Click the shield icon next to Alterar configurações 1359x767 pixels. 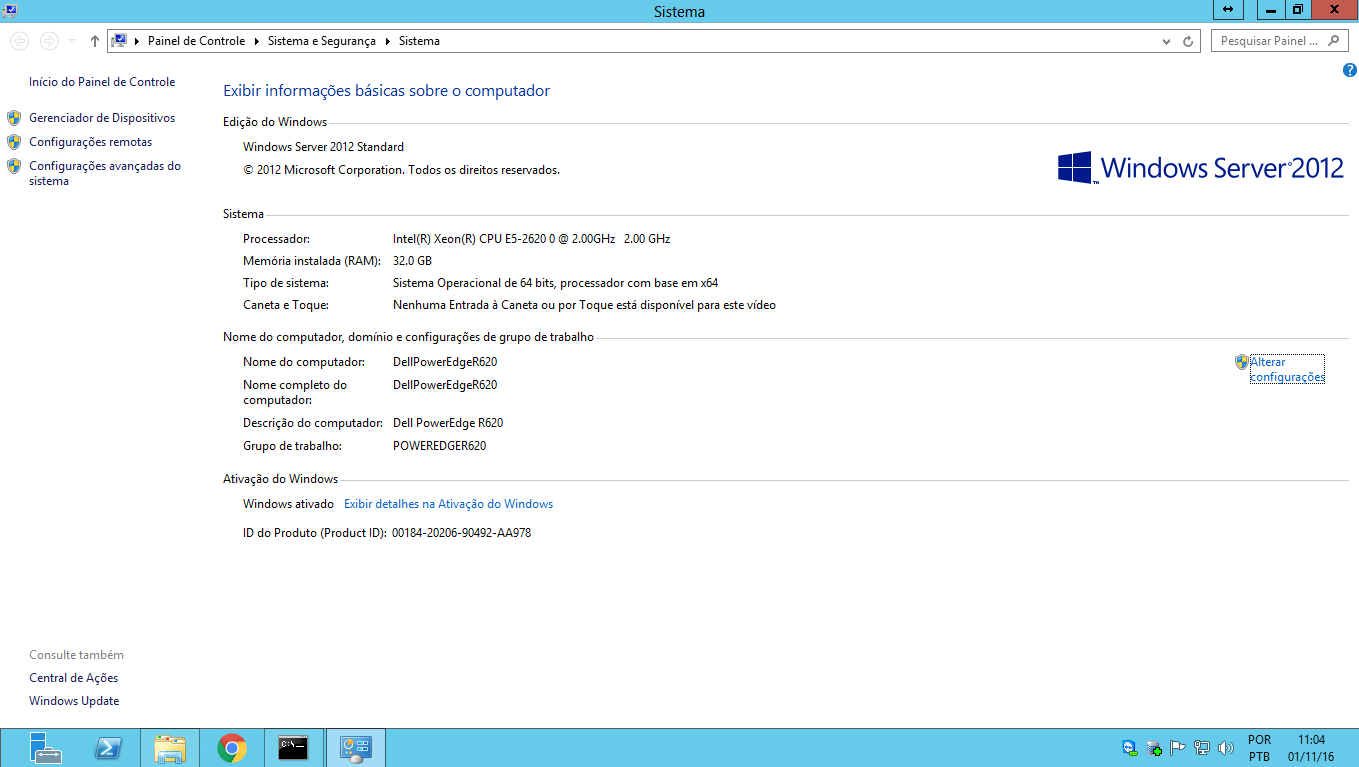pos(1242,362)
